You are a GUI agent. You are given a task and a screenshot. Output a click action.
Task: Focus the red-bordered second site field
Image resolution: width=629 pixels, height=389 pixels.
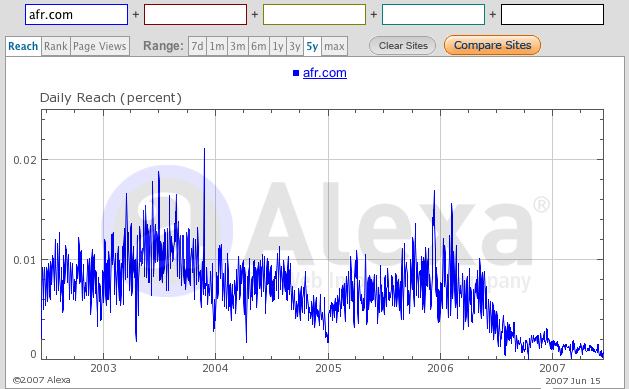(x=195, y=15)
